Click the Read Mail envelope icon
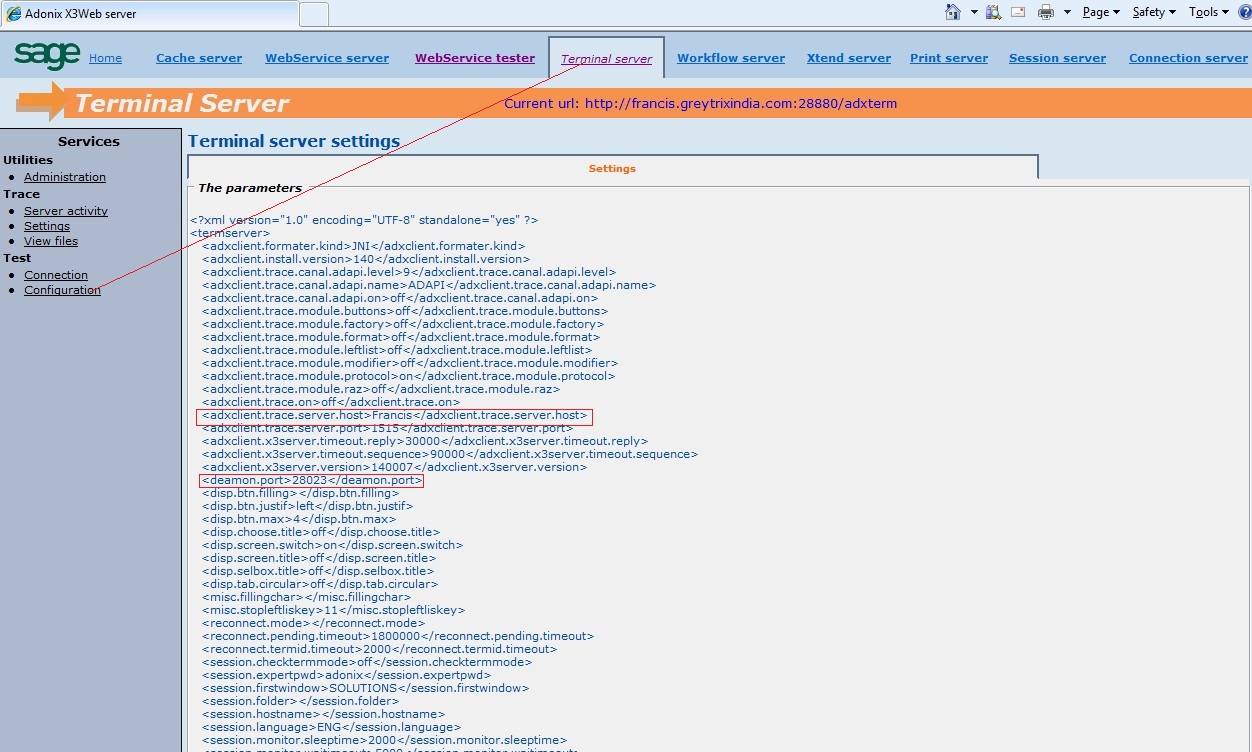1252x752 pixels. click(1018, 12)
